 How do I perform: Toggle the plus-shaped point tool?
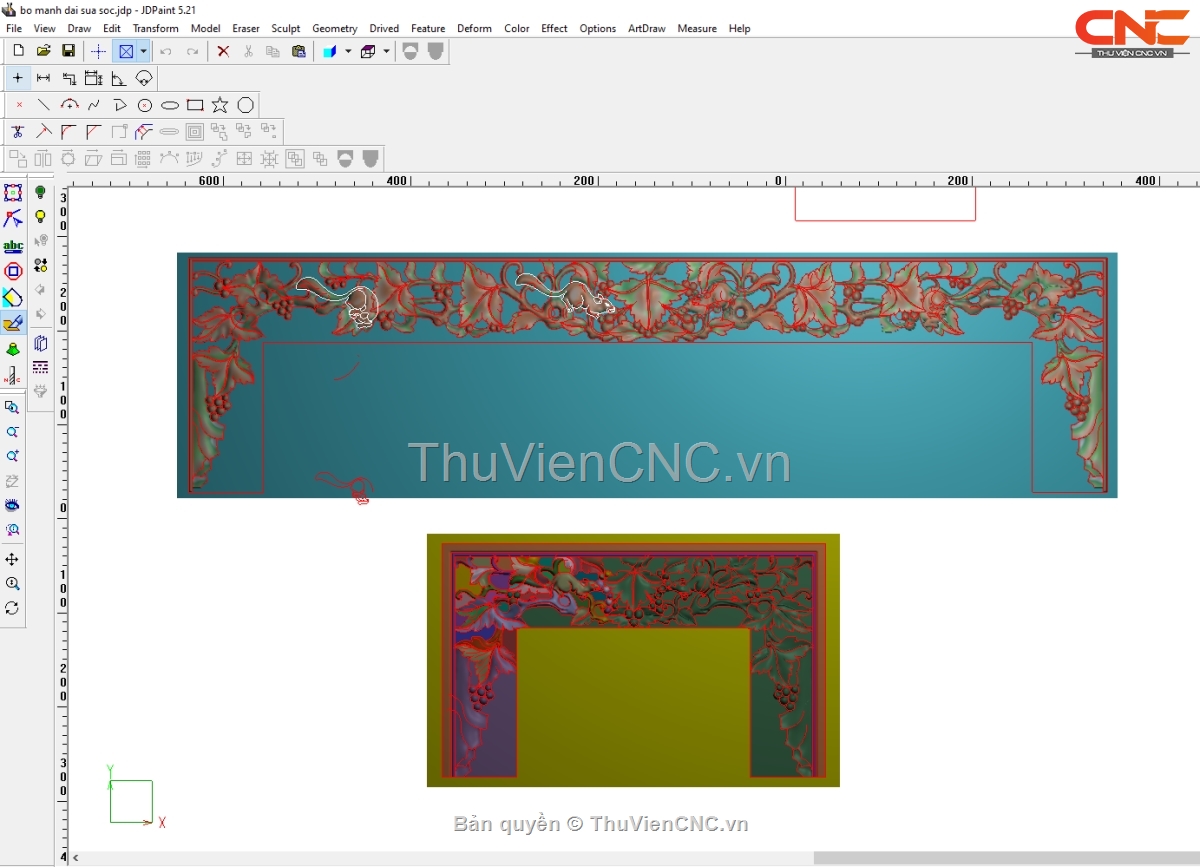tap(18, 78)
